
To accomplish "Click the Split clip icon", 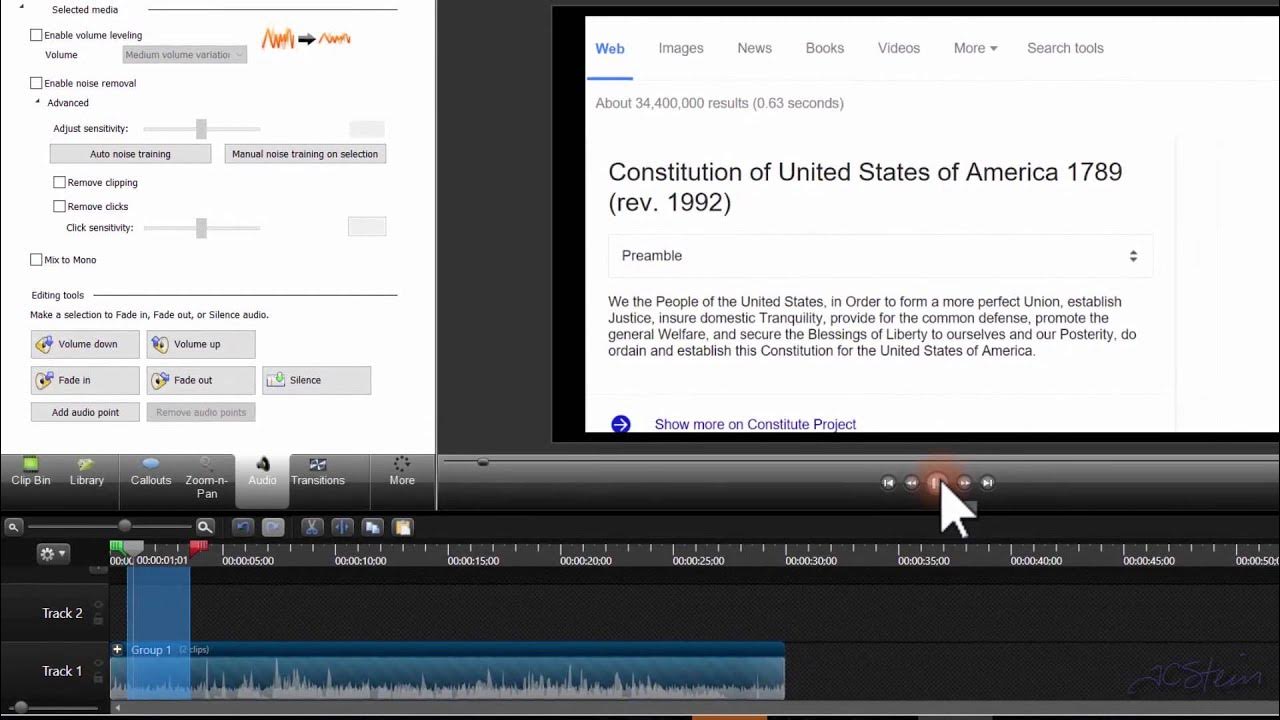I will click(342, 527).
